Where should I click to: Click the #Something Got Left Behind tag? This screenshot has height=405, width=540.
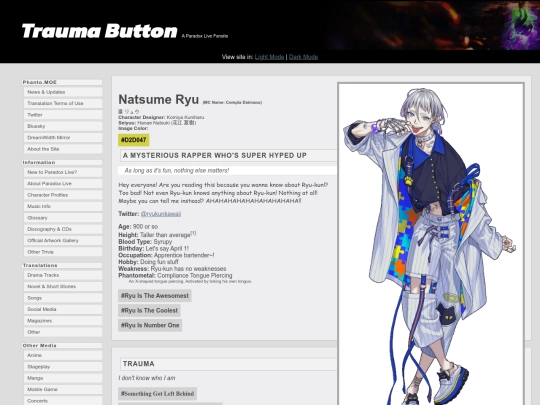(x=157, y=394)
